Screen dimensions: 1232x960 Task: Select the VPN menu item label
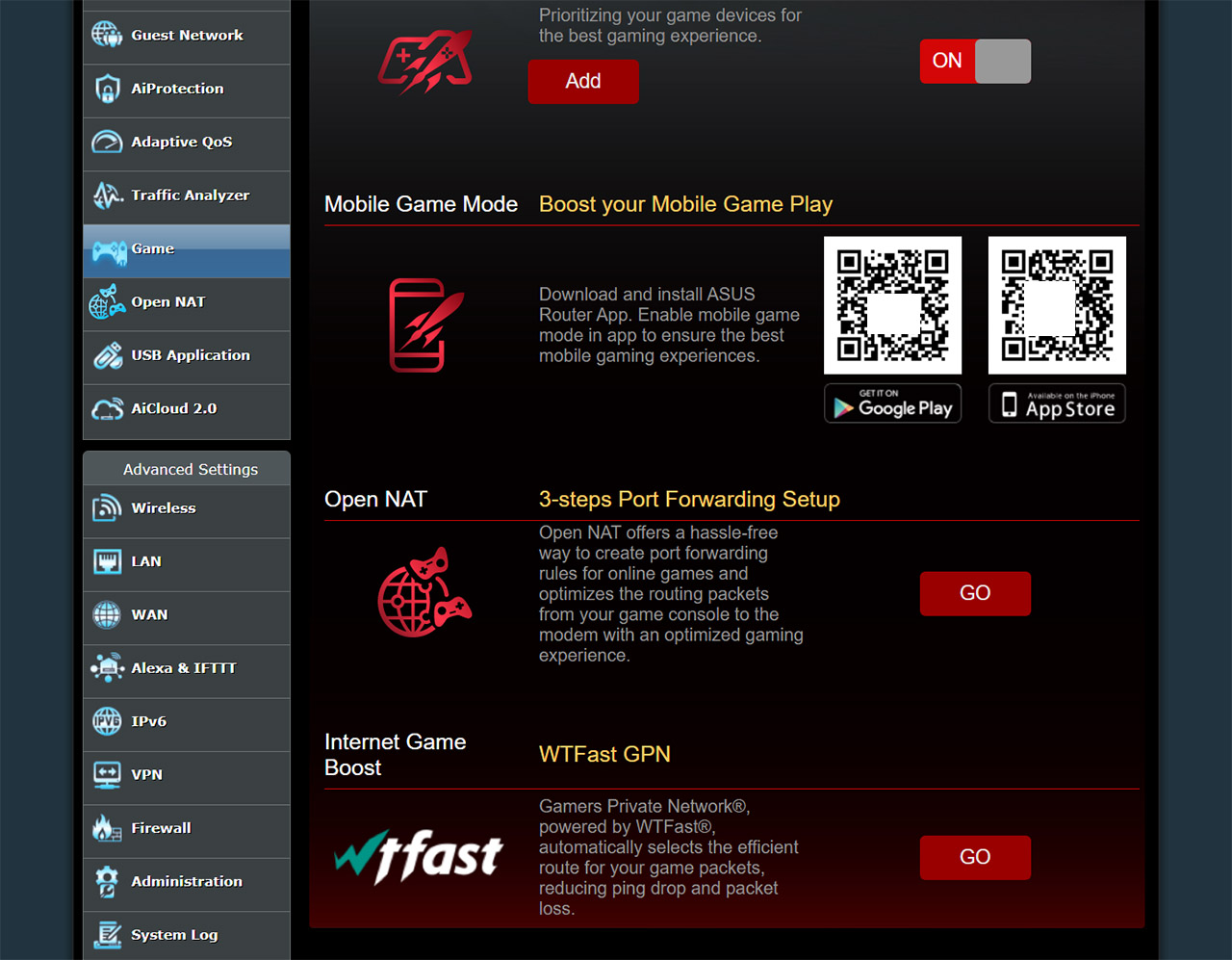[x=146, y=775]
